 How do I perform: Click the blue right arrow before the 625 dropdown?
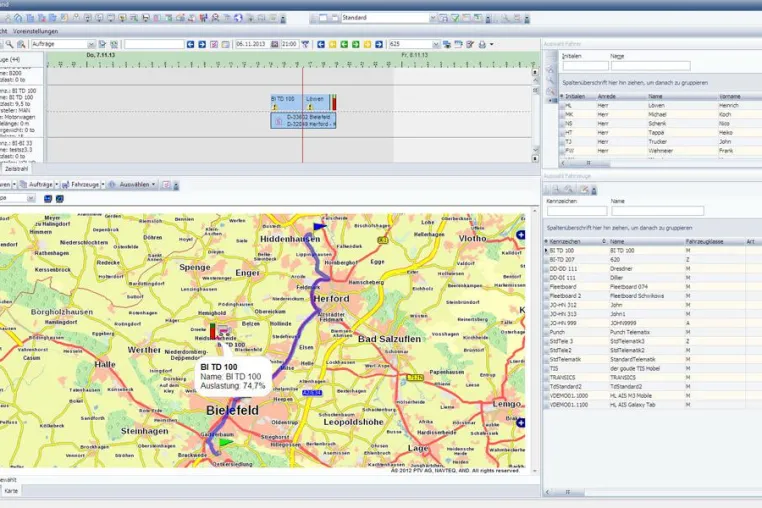tap(379, 44)
